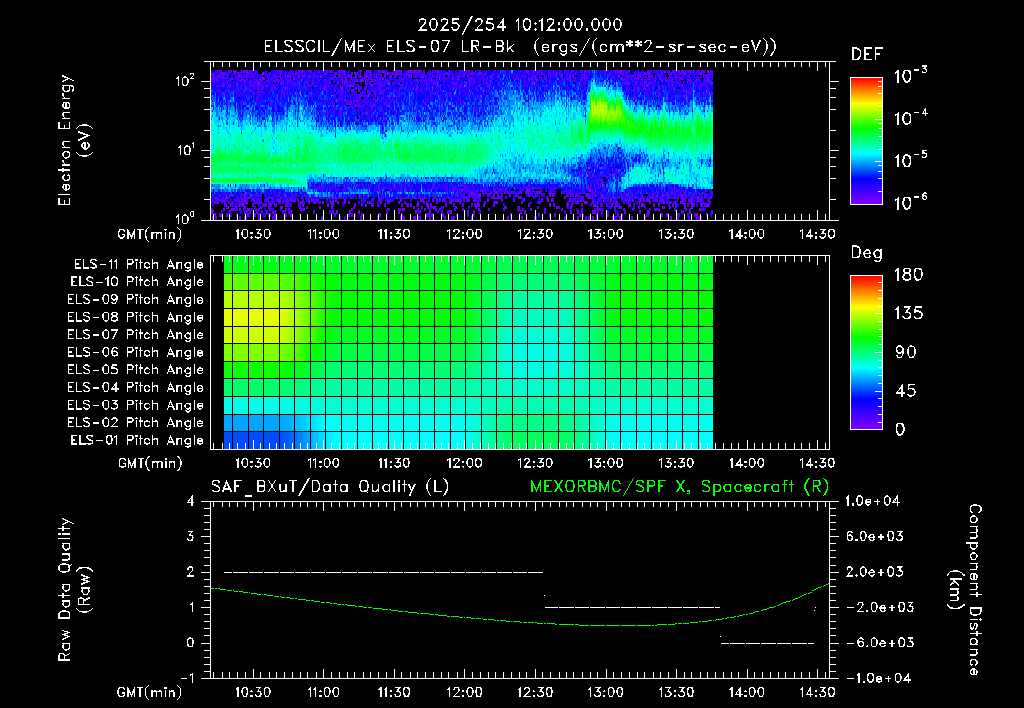Click the Deg label above the pitch color bar

point(867,253)
